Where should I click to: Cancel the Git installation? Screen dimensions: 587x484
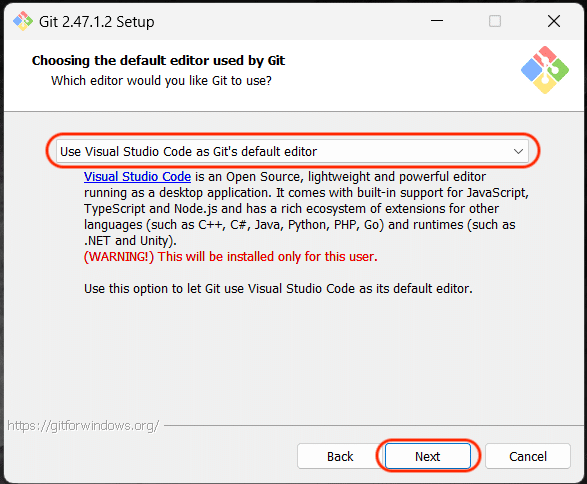pos(528,456)
